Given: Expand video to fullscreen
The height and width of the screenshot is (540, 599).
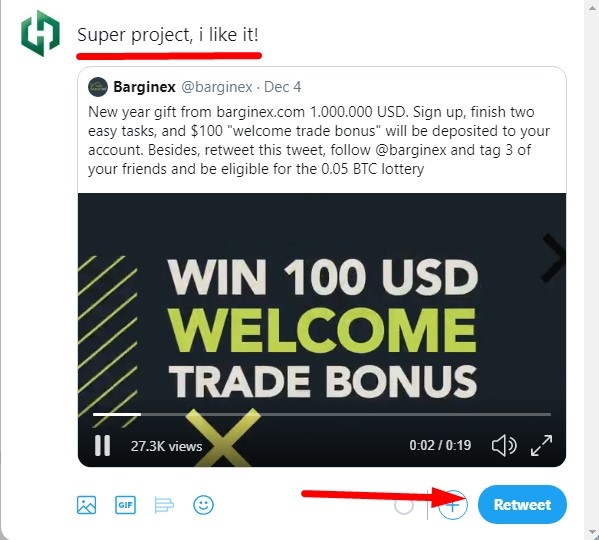Looking at the screenshot, I should 541,445.
